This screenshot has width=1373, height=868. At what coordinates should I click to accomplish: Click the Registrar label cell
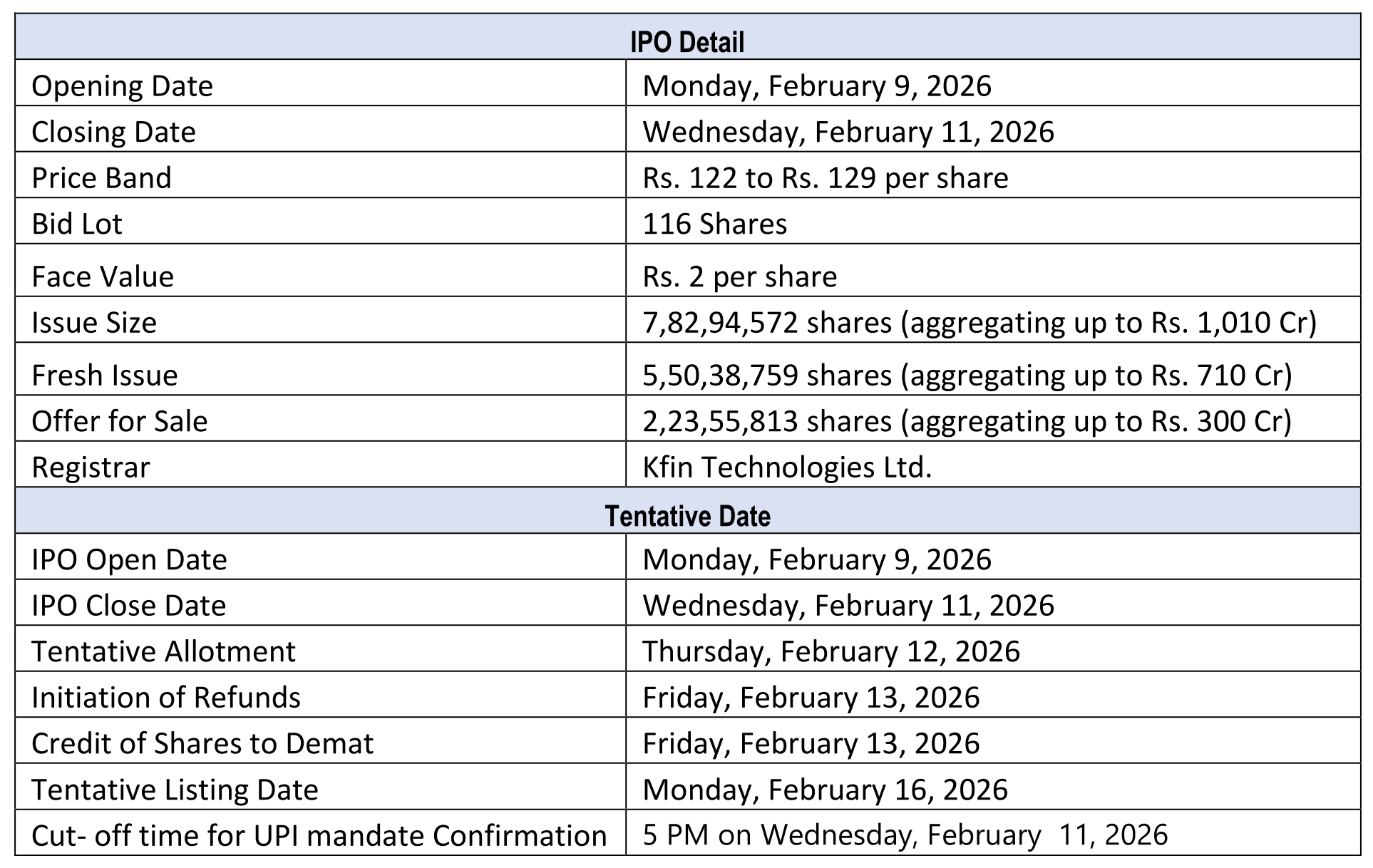[x=91, y=467]
